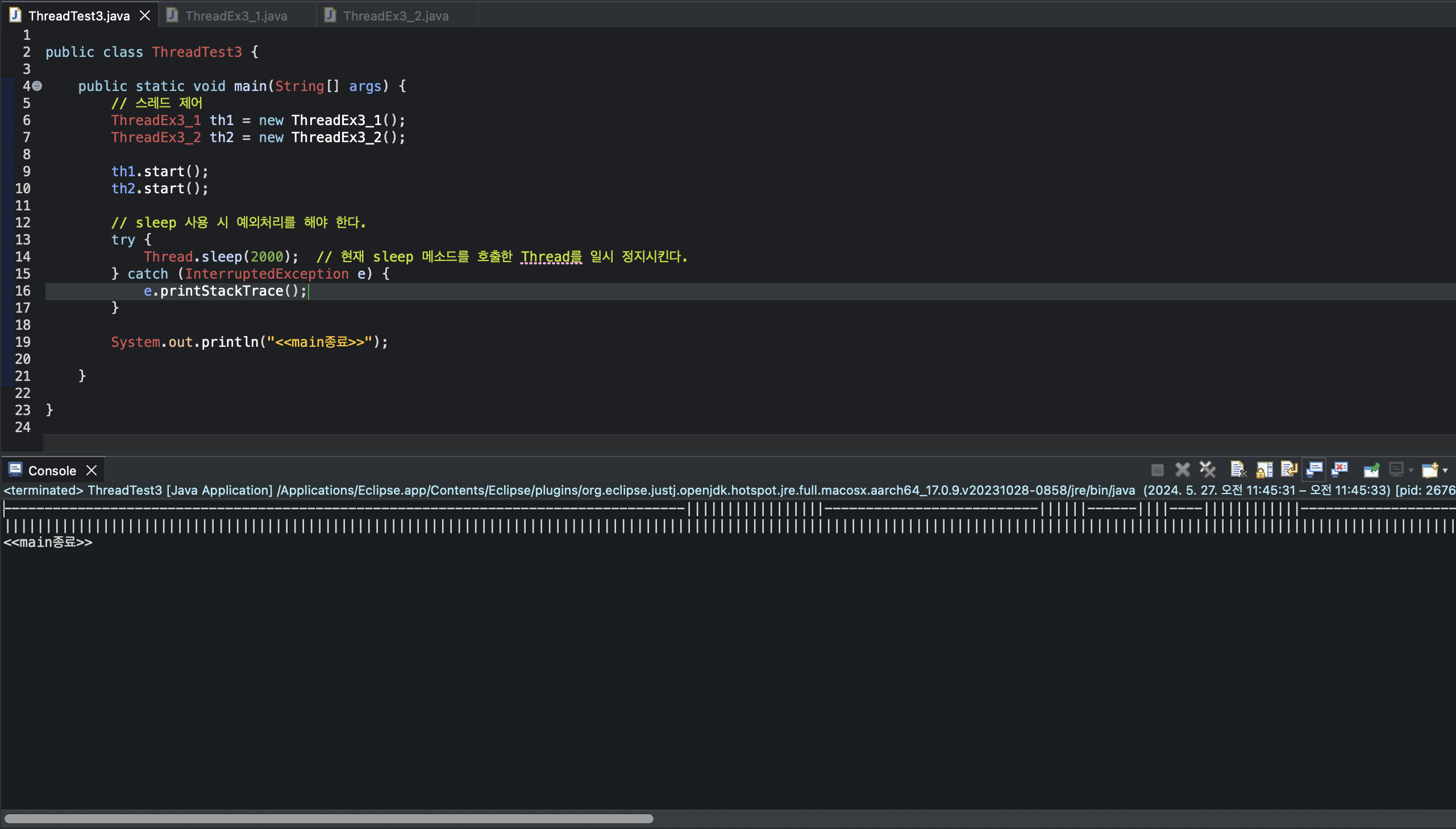The image size is (1456, 829).
Task: Clear the console output
Action: (x=1238, y=470)
